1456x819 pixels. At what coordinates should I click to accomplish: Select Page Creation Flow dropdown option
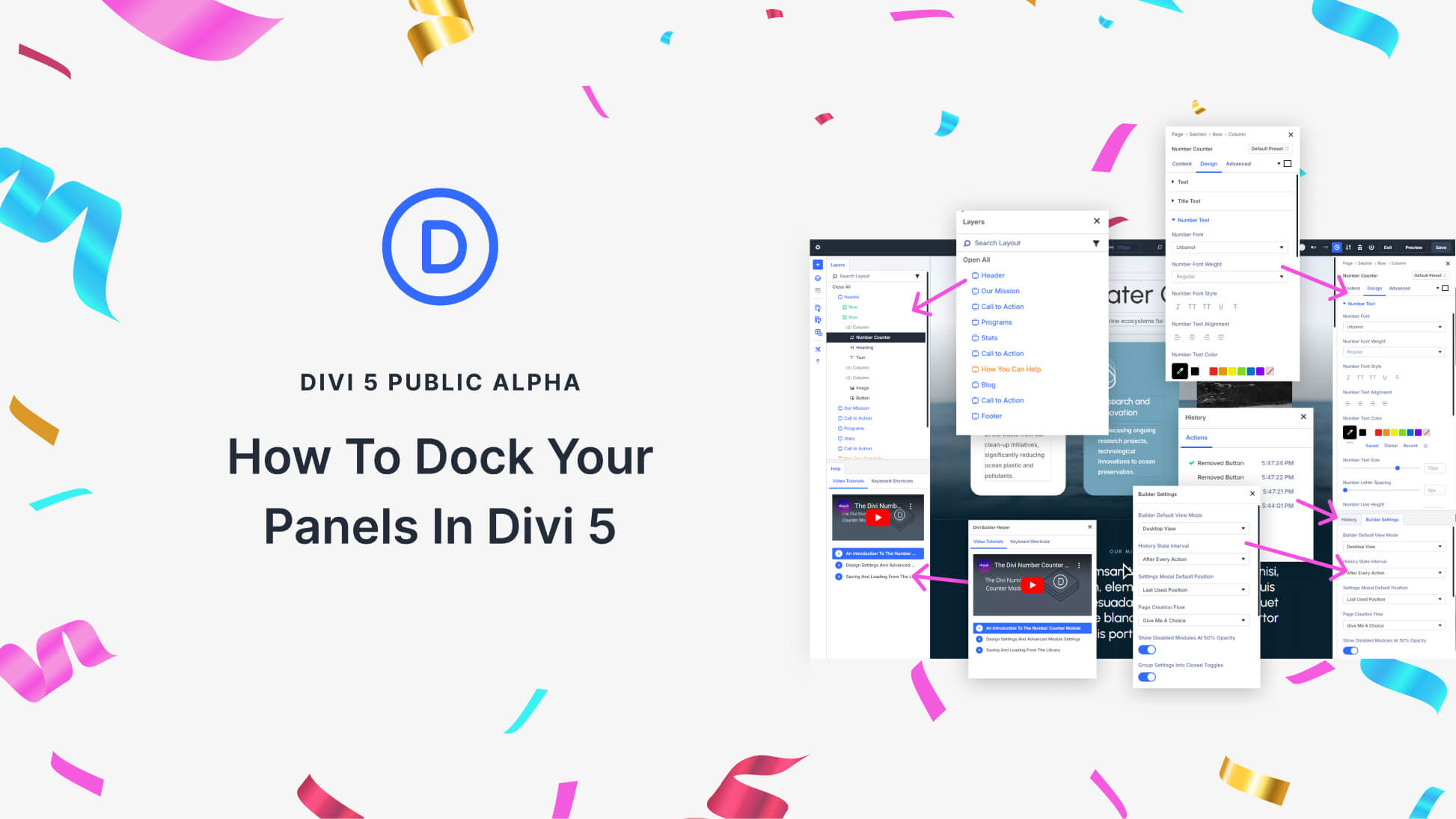point(1193,620)
